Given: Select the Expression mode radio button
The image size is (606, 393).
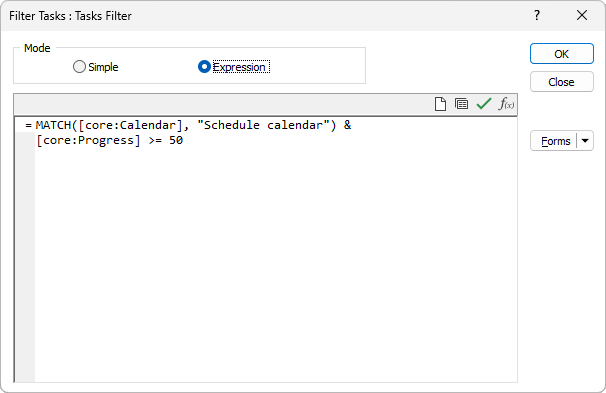Looking at the screenshot, I should point(204,67).
